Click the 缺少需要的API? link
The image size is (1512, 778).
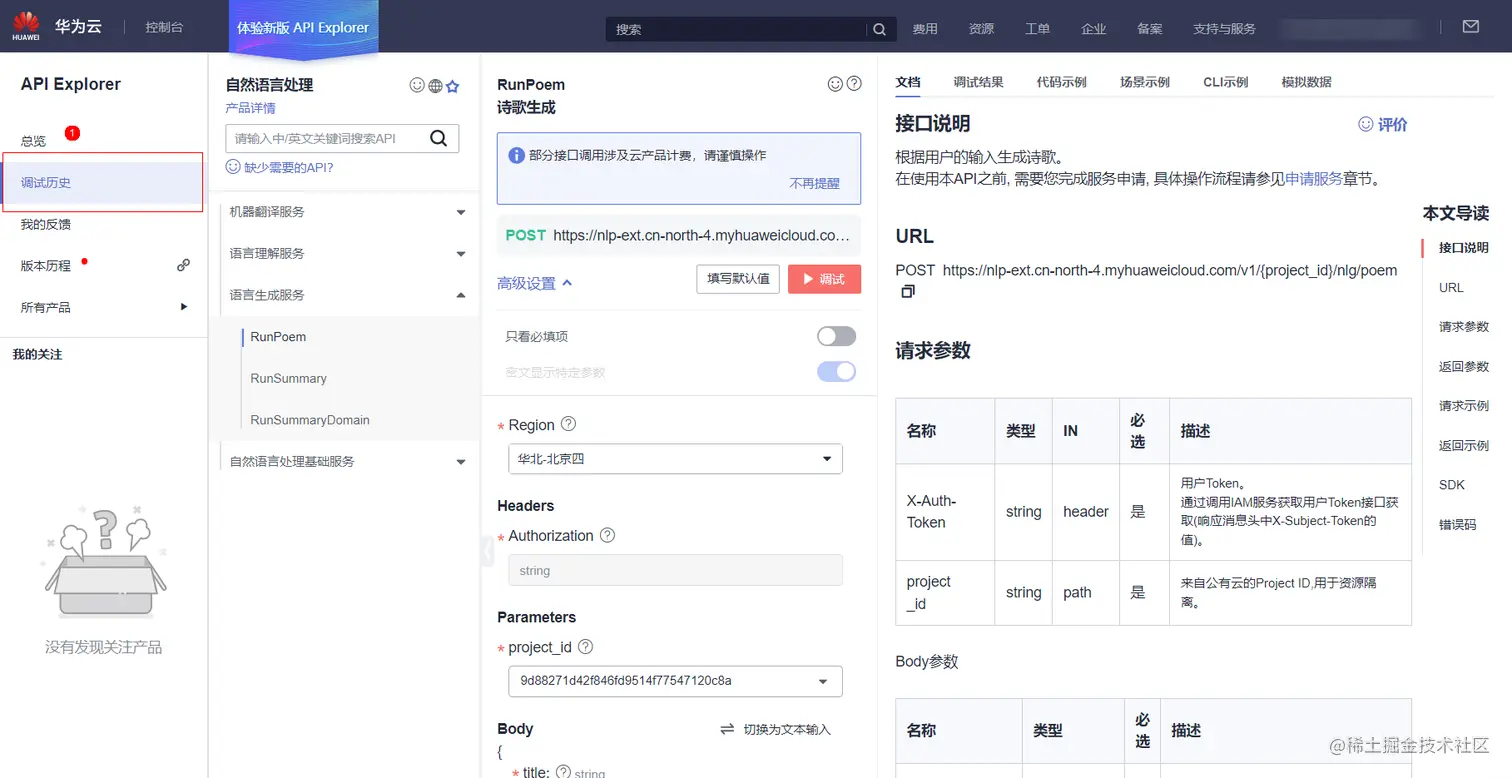288,167
